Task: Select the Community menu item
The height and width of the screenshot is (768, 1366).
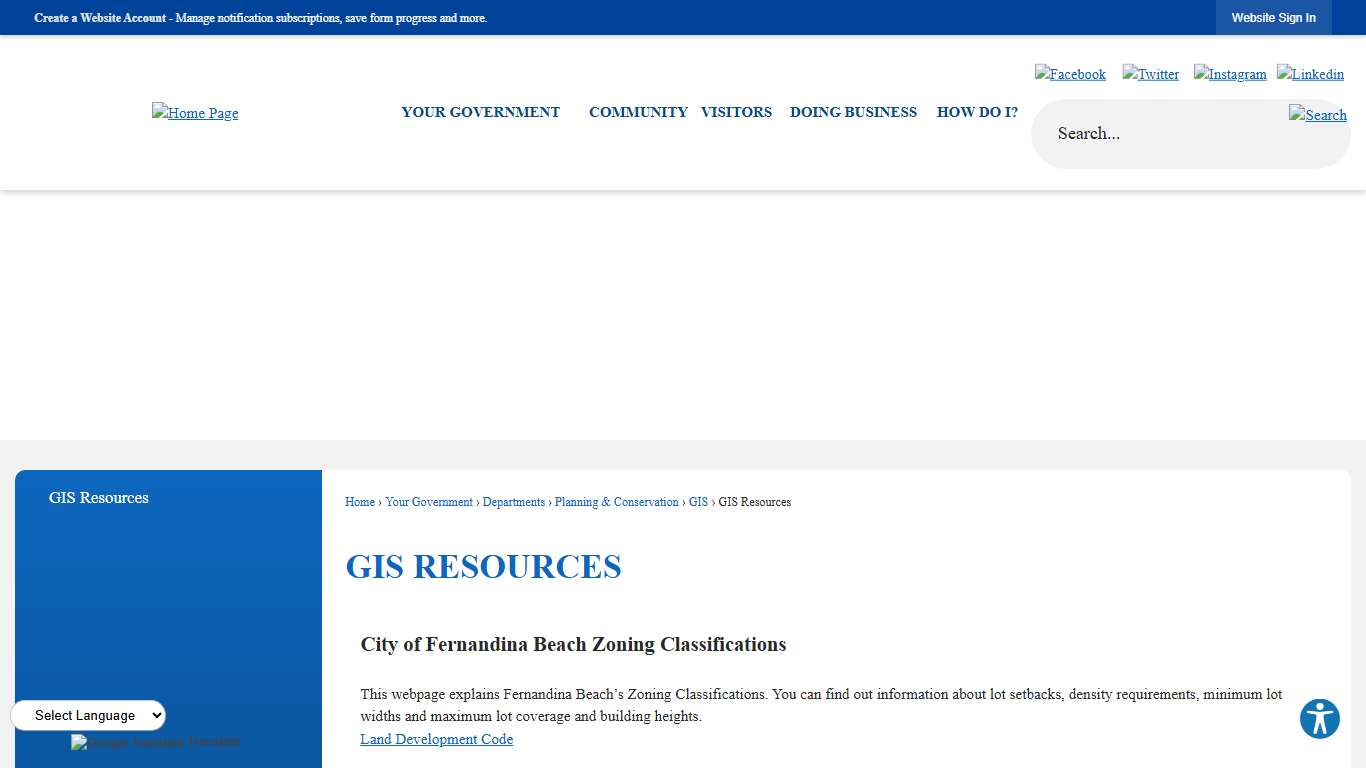Action: point(638,112)
